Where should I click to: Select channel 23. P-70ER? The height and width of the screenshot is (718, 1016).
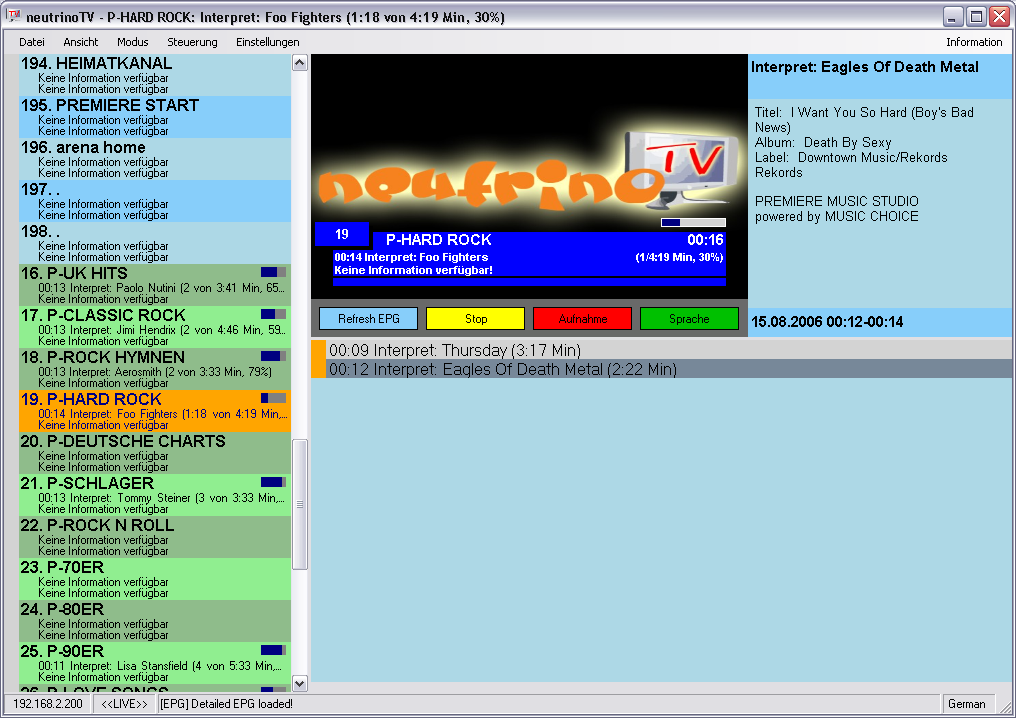coord(155,580)
